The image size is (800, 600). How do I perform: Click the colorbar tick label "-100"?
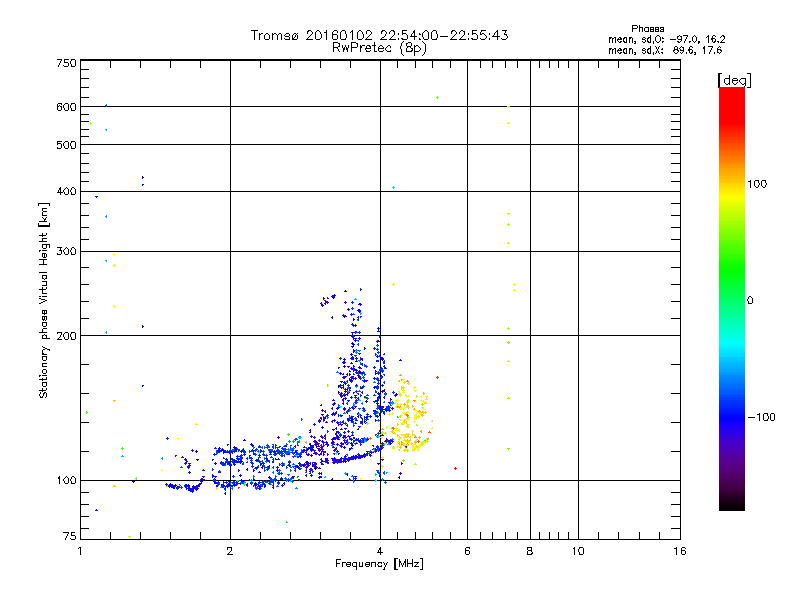point(762,417)
